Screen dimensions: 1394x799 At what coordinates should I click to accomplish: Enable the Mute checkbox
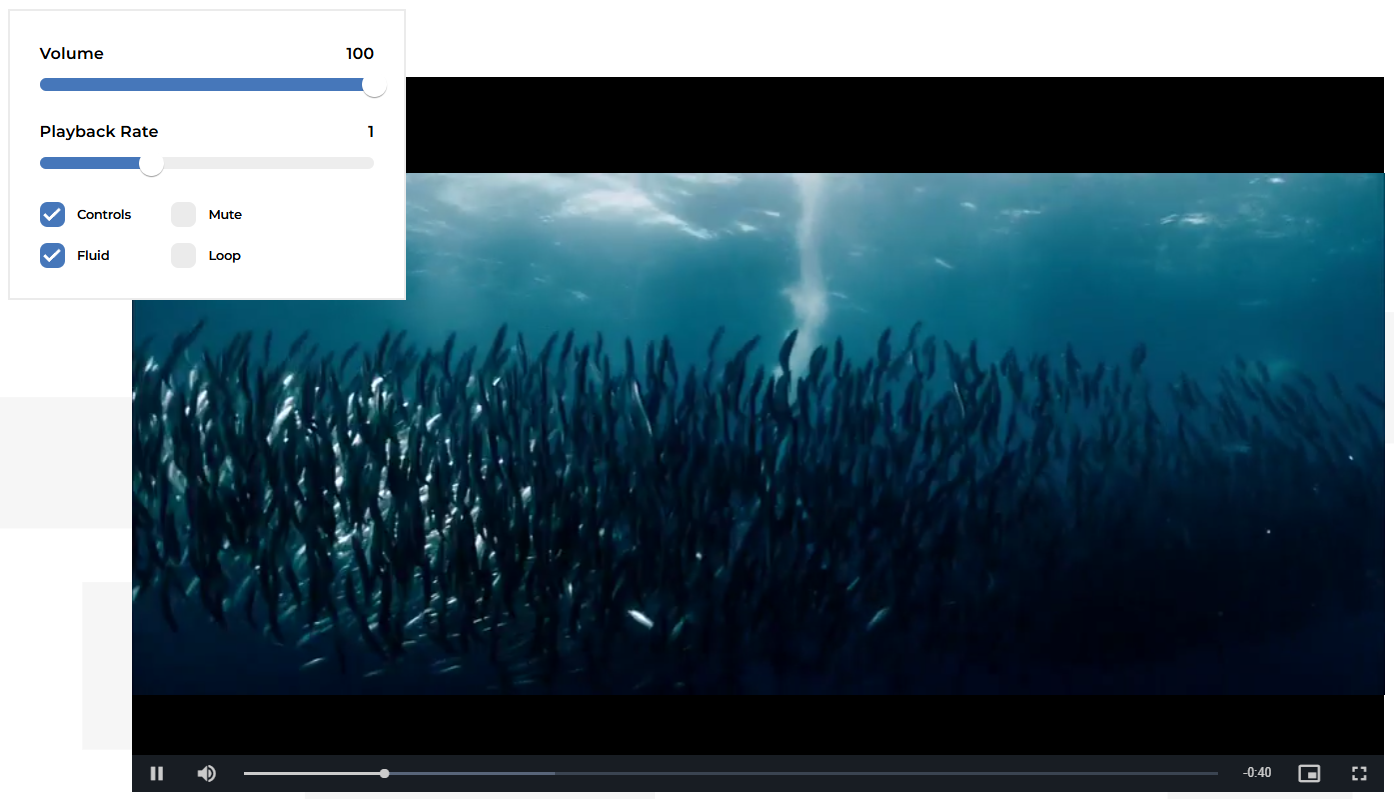pos(183,214)
